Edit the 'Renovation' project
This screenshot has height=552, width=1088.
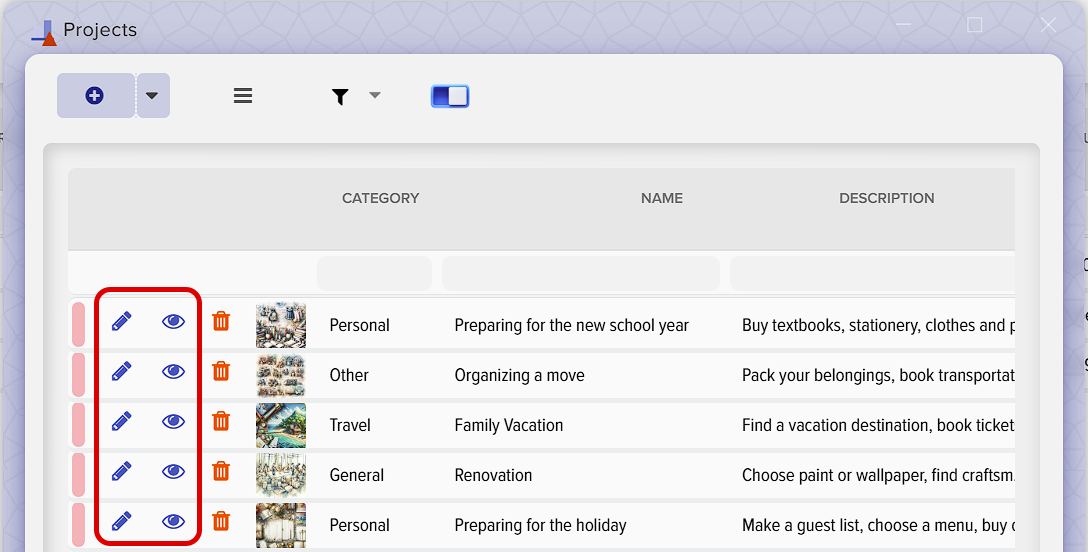click(x=121, y=472)
